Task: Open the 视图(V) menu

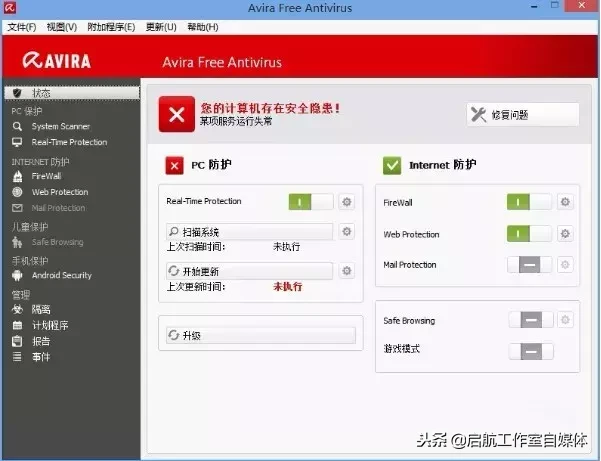Action: [62, 27]
